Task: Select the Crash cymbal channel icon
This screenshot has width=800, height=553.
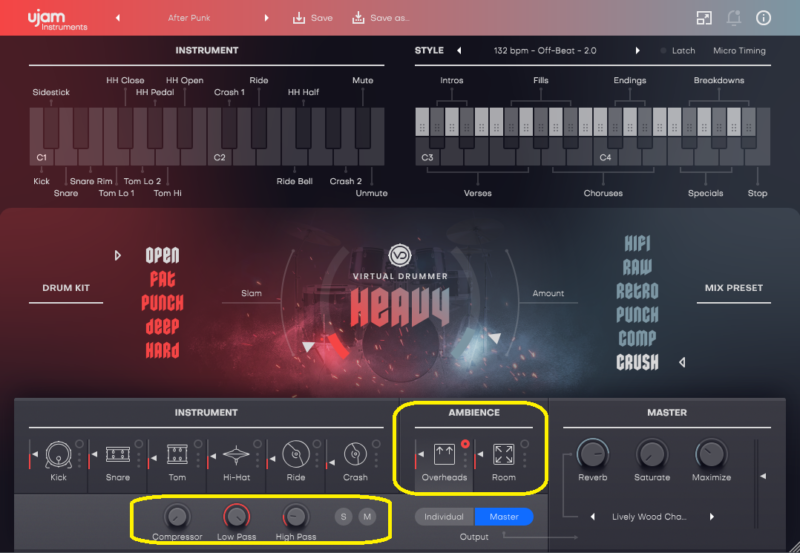Action: click(355, 455)
